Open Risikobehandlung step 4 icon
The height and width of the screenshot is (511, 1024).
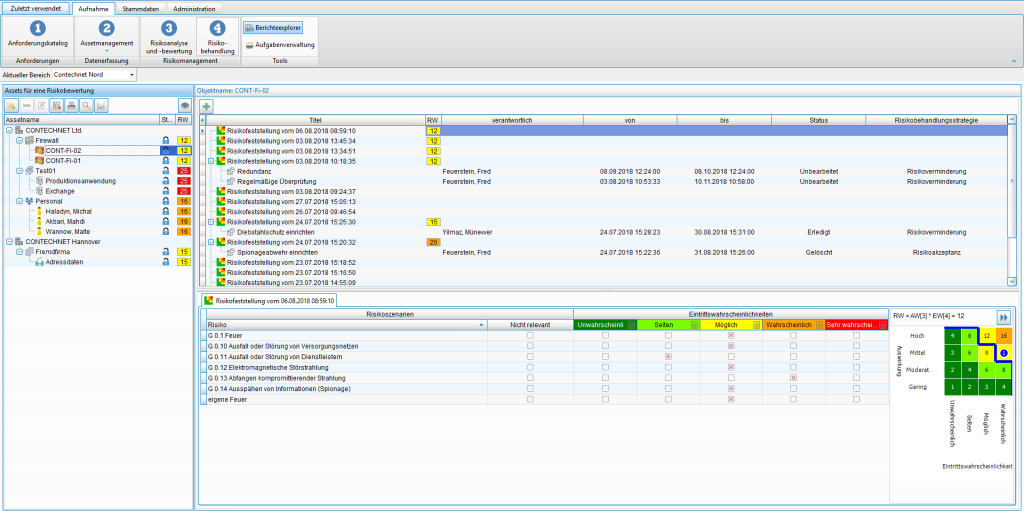point(217,34)
